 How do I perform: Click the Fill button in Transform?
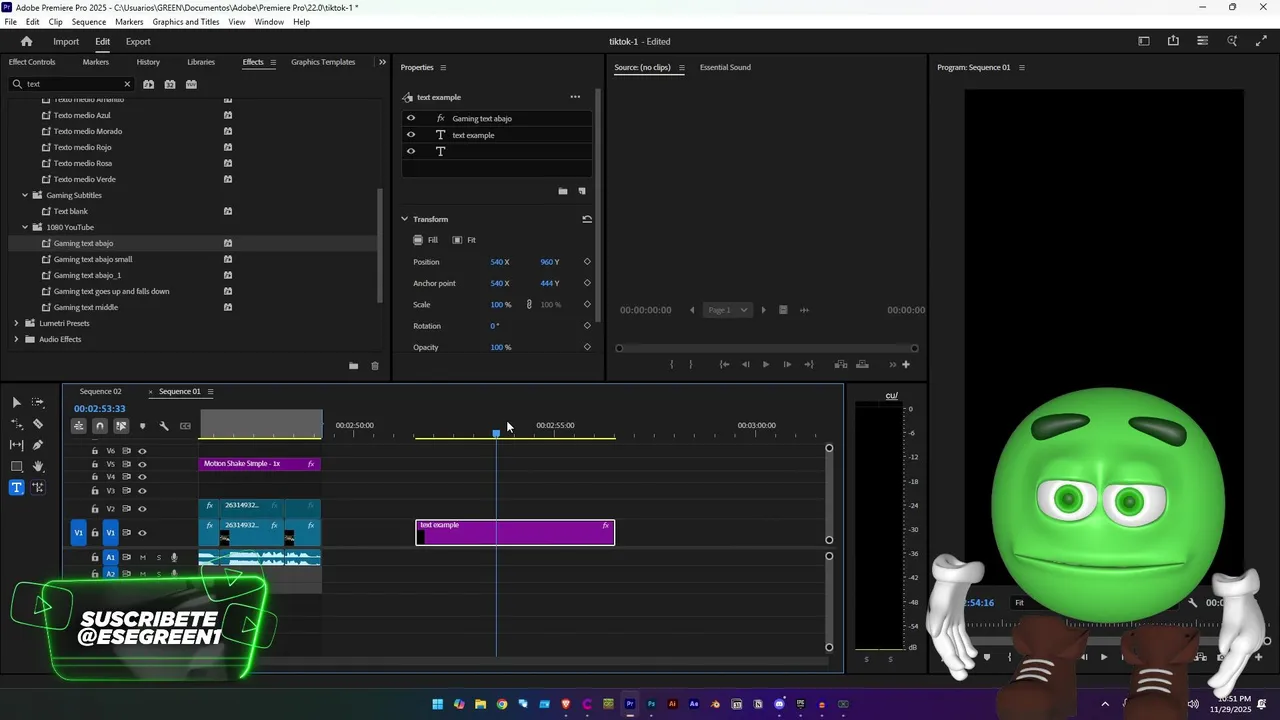[x=426, y=240]
